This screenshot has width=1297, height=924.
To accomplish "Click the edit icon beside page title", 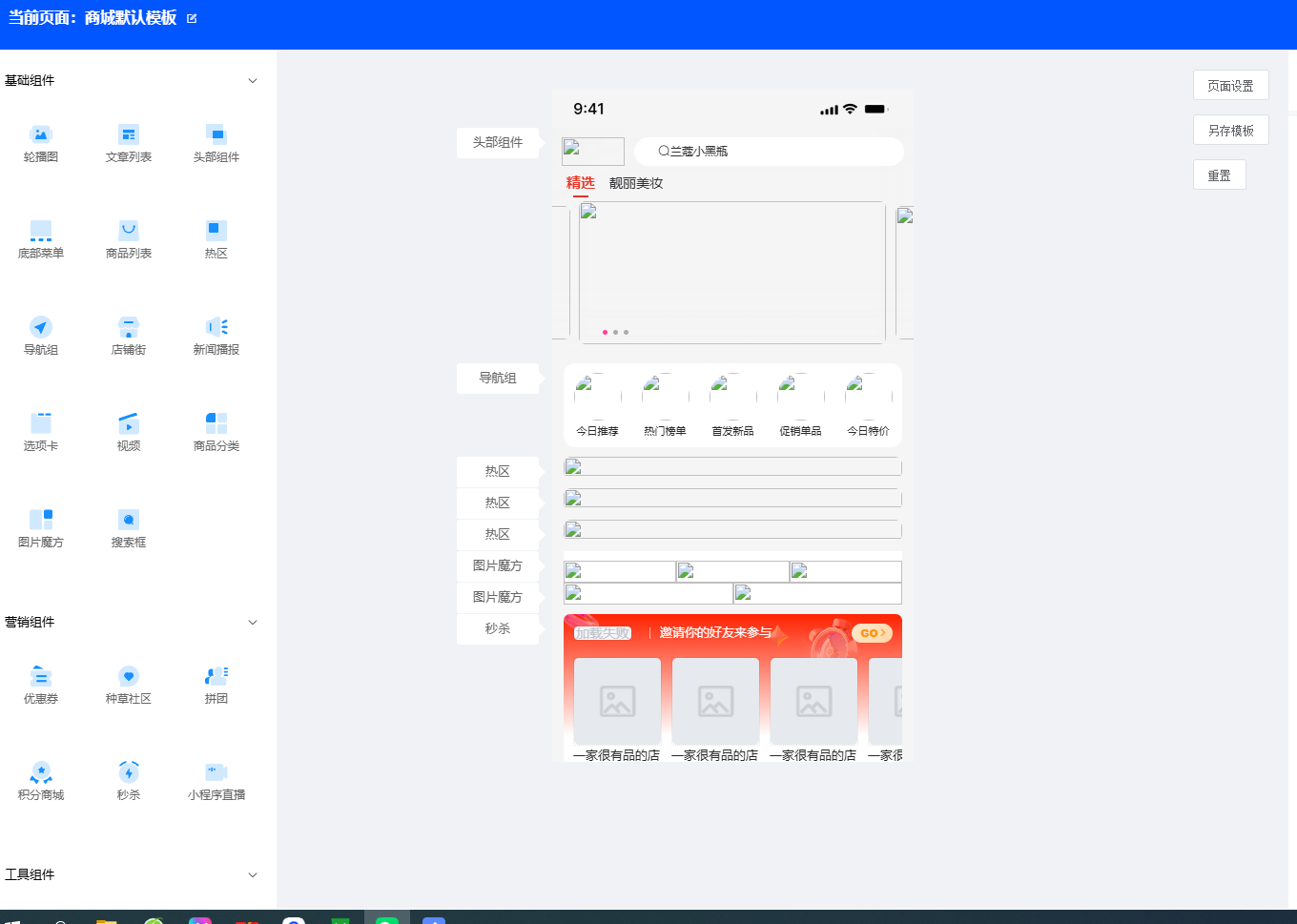I will tap(192, 19).
